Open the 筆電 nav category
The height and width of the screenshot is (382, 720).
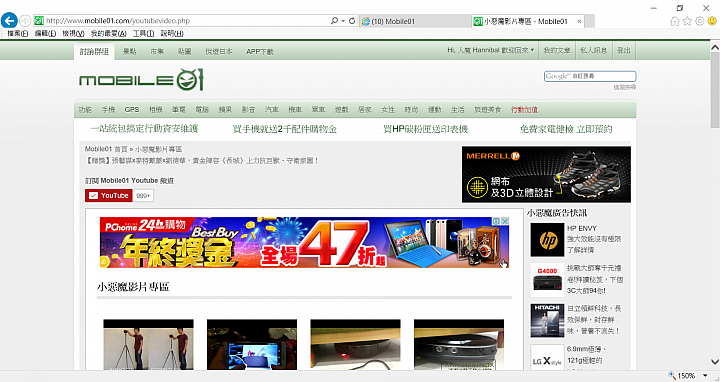(179, 110)
